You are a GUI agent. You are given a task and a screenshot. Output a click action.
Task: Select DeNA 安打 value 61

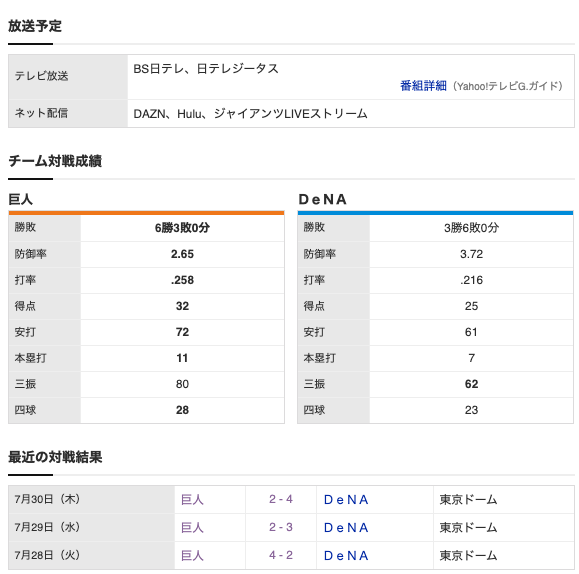point(472,332)
